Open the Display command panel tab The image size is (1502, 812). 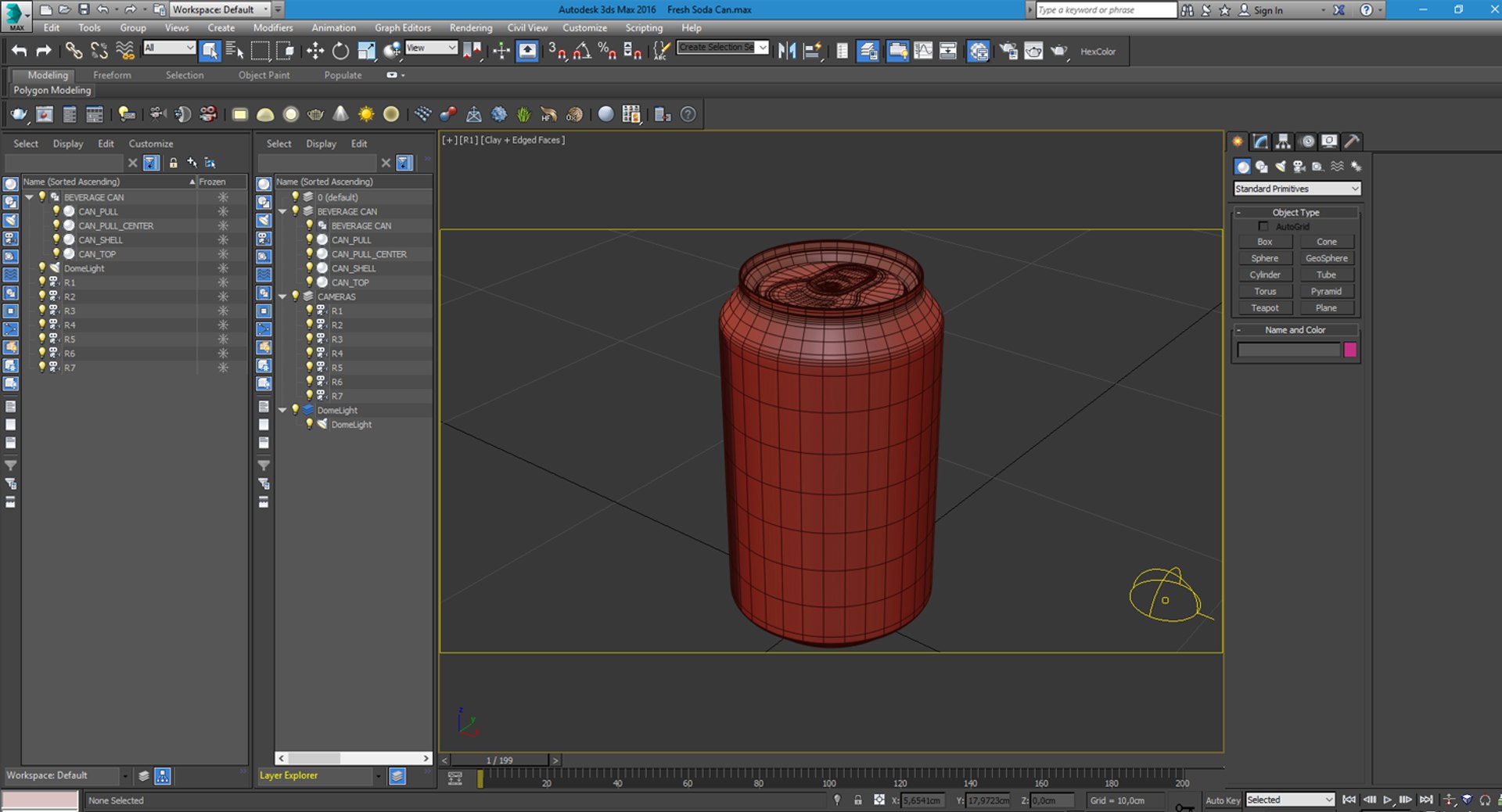[1329, 142]
